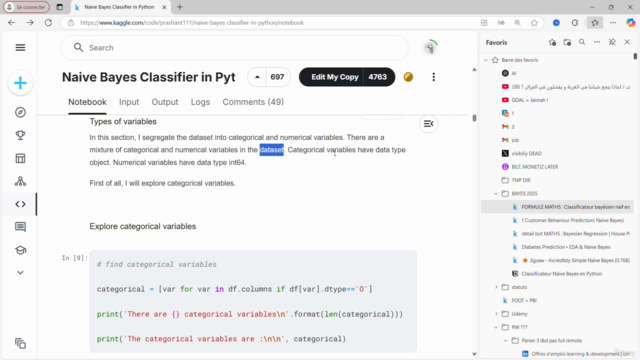Collapse Panier 3 l&d folder
Image resolution: width=640 pixels, height=360 pixels.
tap(506, 341)
